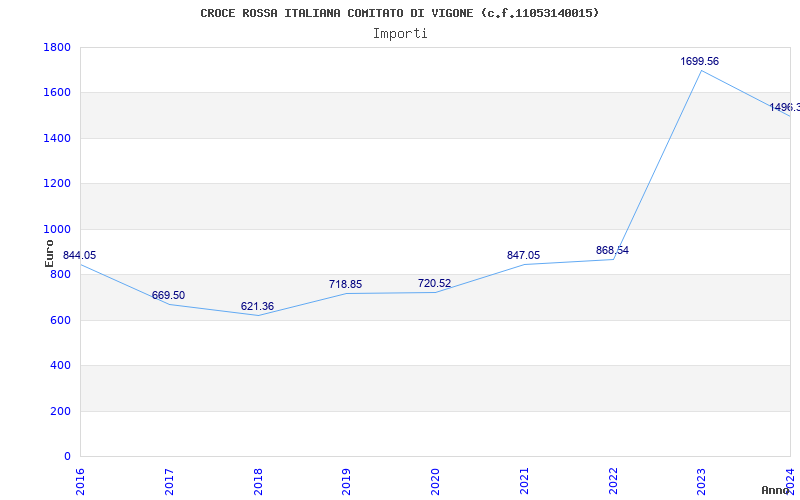Select the 621.36 data label
800x500 pixels.
[257, 306]
